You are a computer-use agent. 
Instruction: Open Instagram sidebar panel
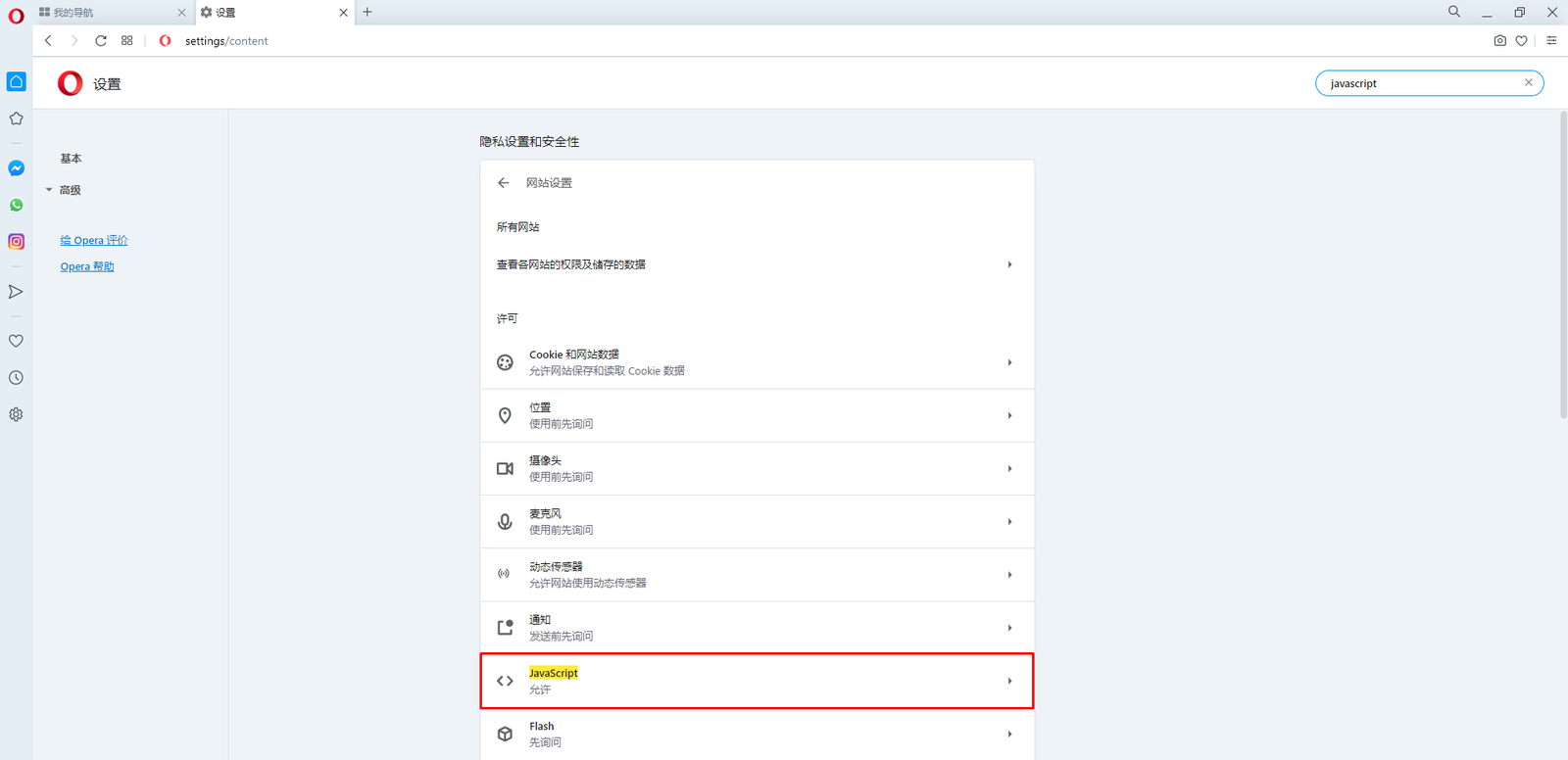17,242
